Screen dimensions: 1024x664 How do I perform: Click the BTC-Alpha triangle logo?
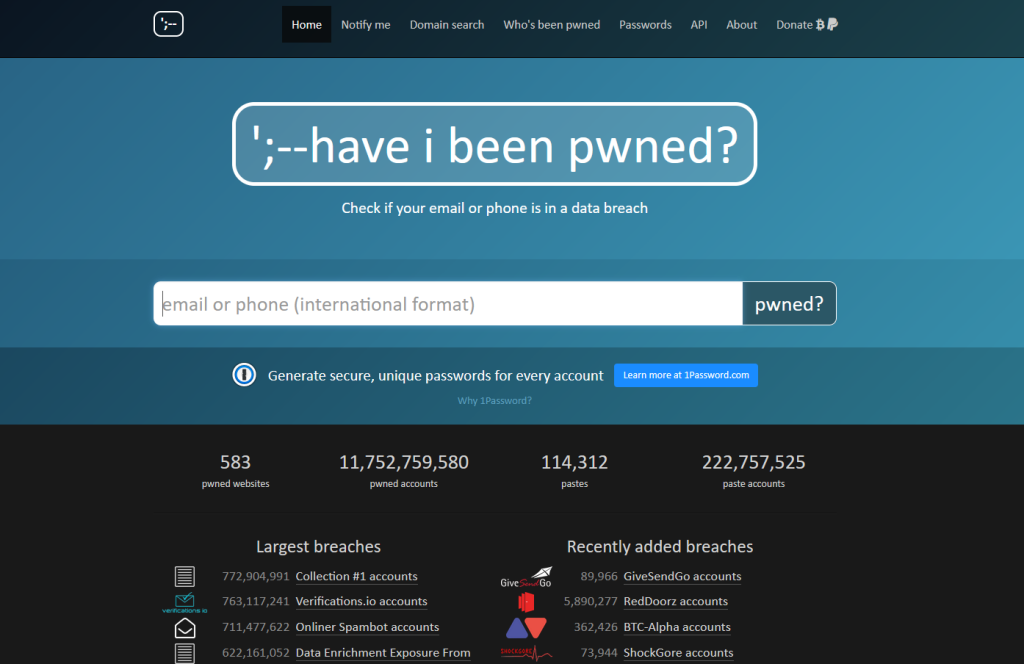pos(526,627)
